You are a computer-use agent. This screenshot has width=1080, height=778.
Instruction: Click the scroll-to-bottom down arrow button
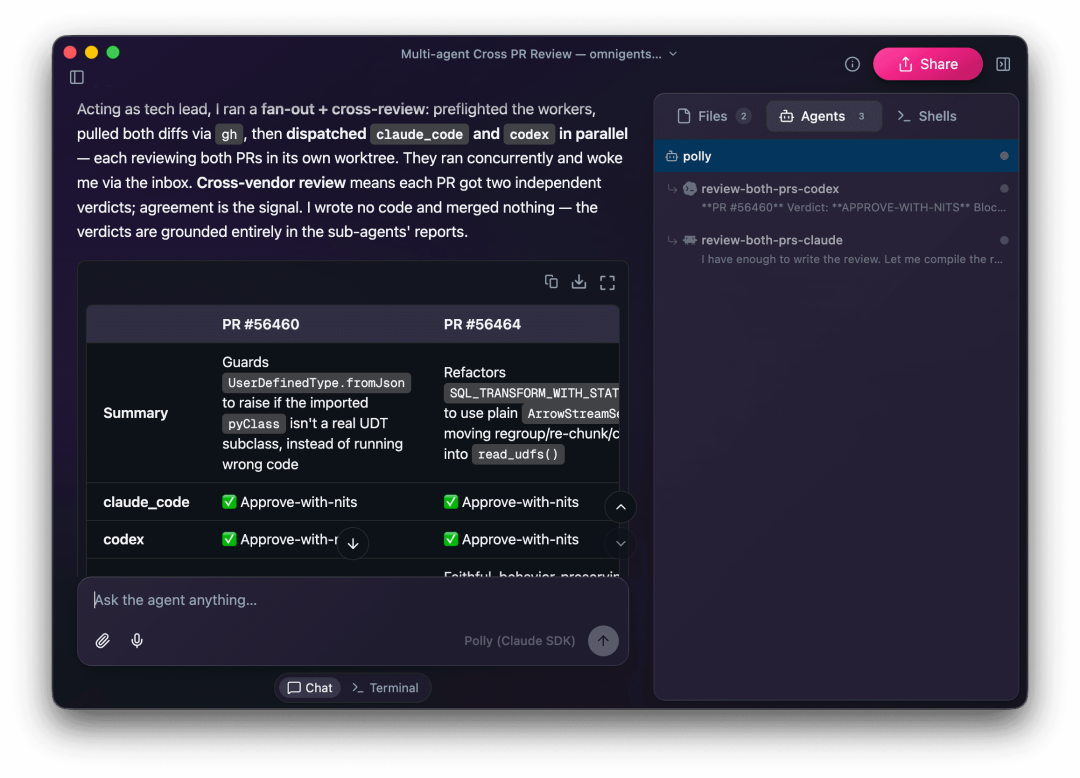click(353, 544)
